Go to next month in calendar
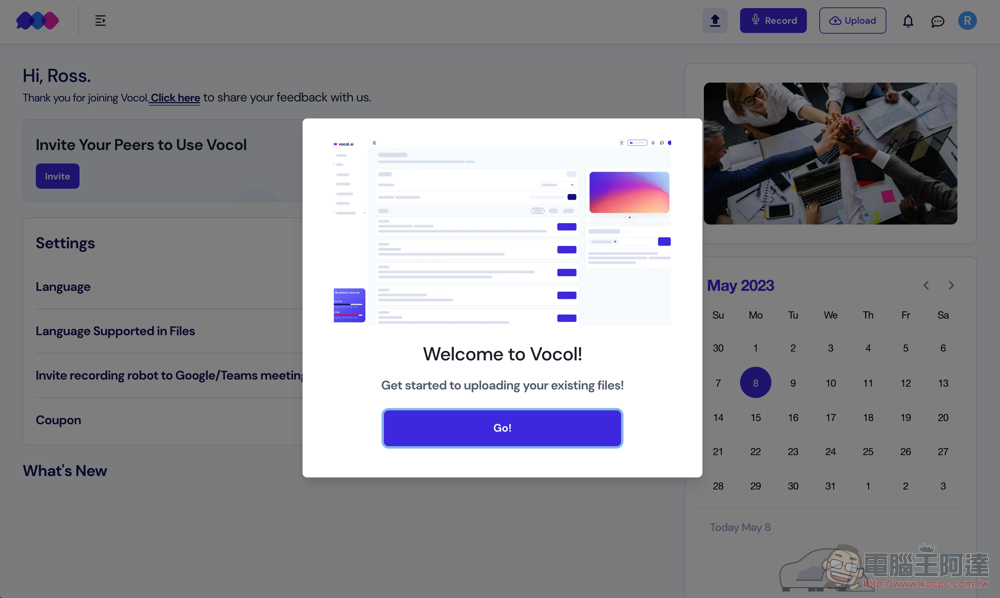Image resolution: width=1000 pixels, height=598 pixels. [x=951, y=286]
